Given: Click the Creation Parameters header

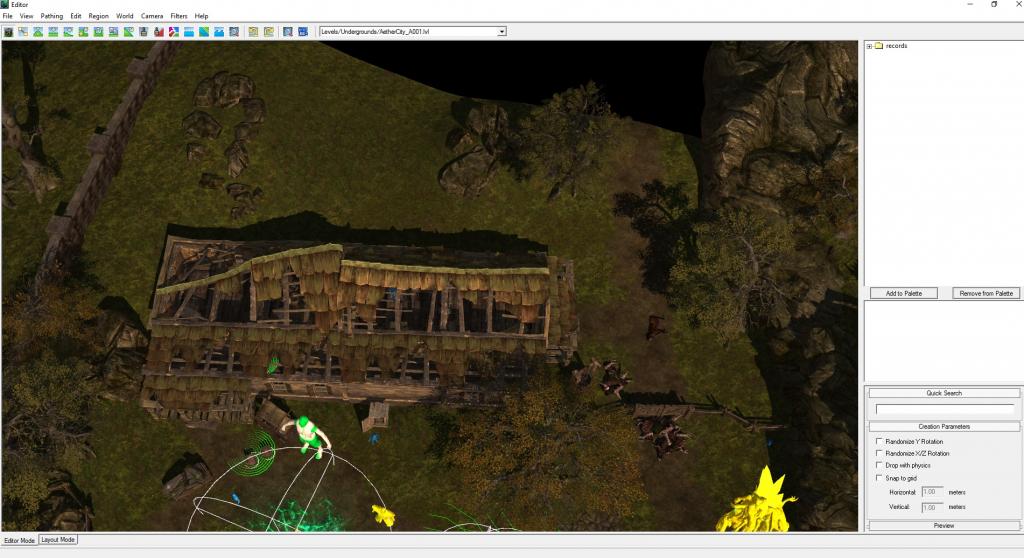Looking at the screenshot, I should point(944,427).
